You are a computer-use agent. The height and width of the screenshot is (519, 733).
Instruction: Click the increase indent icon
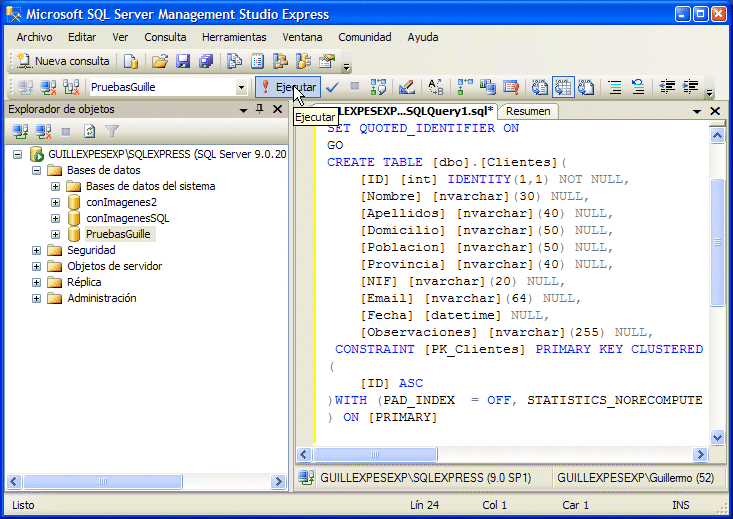click(690, 87)
